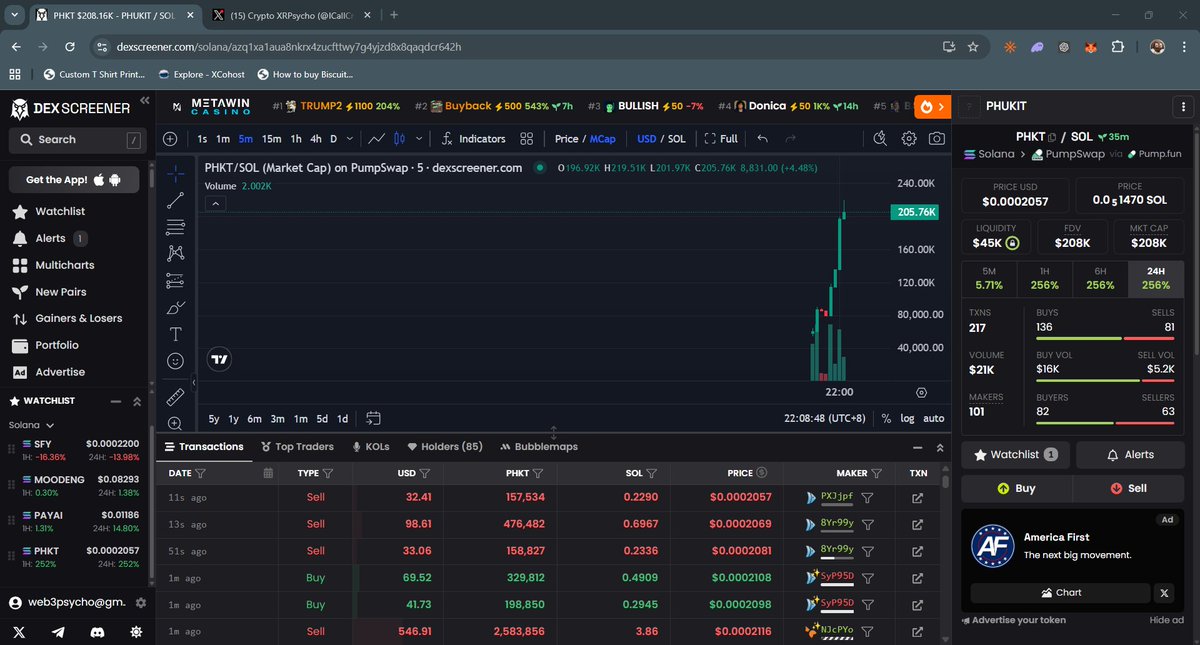Select the 6H stats period
The height and width of the screenshot is (645, 1200).
tap(1100, 279)
